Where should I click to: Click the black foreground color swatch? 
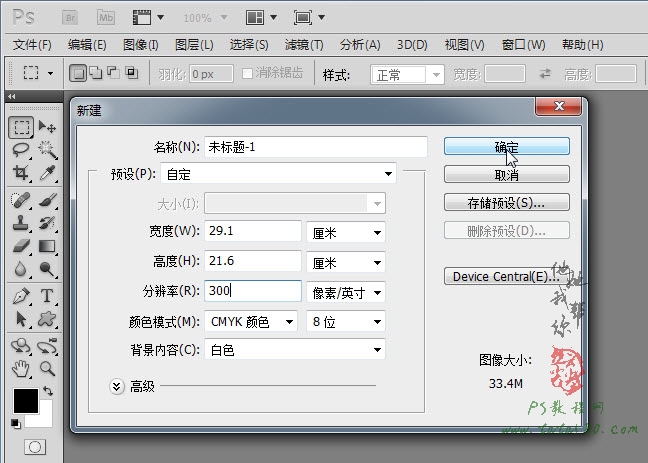coord(26,400)
